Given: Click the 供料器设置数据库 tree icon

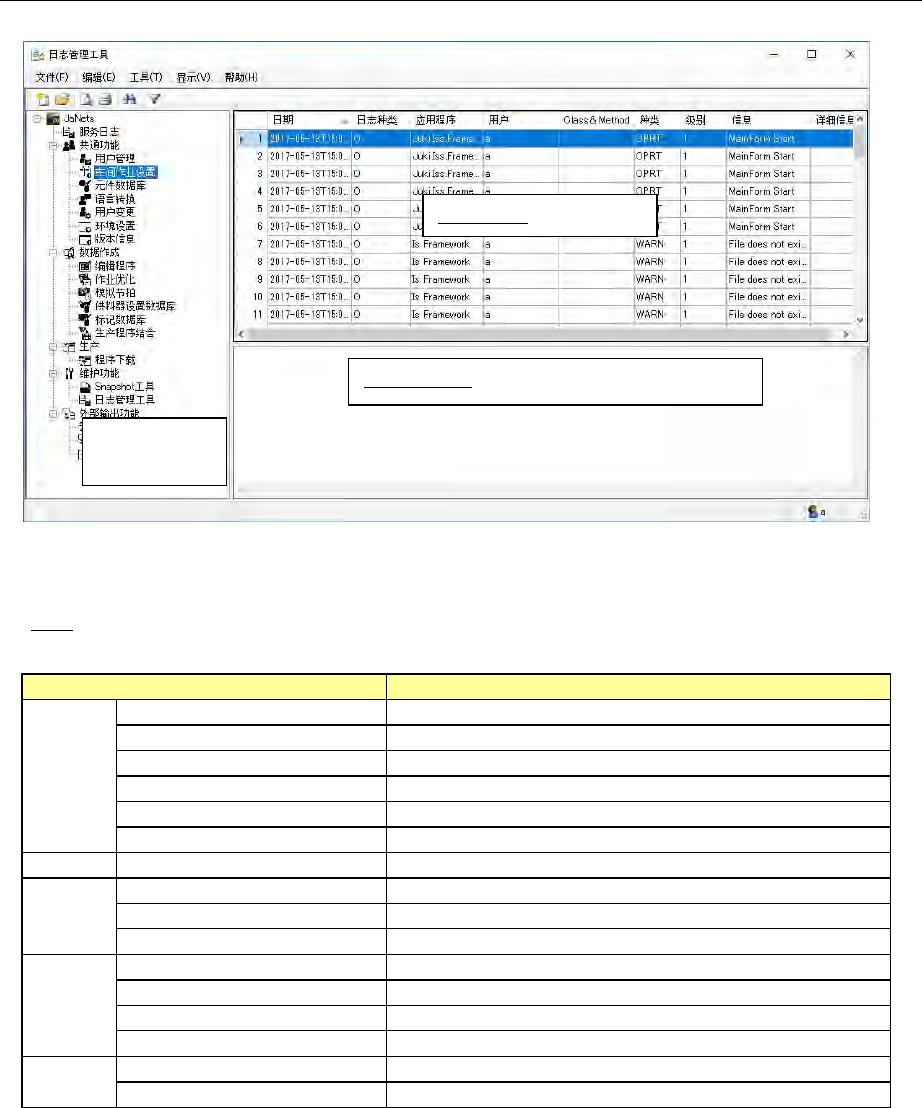Looking at the screenshot, I should 85,306.
